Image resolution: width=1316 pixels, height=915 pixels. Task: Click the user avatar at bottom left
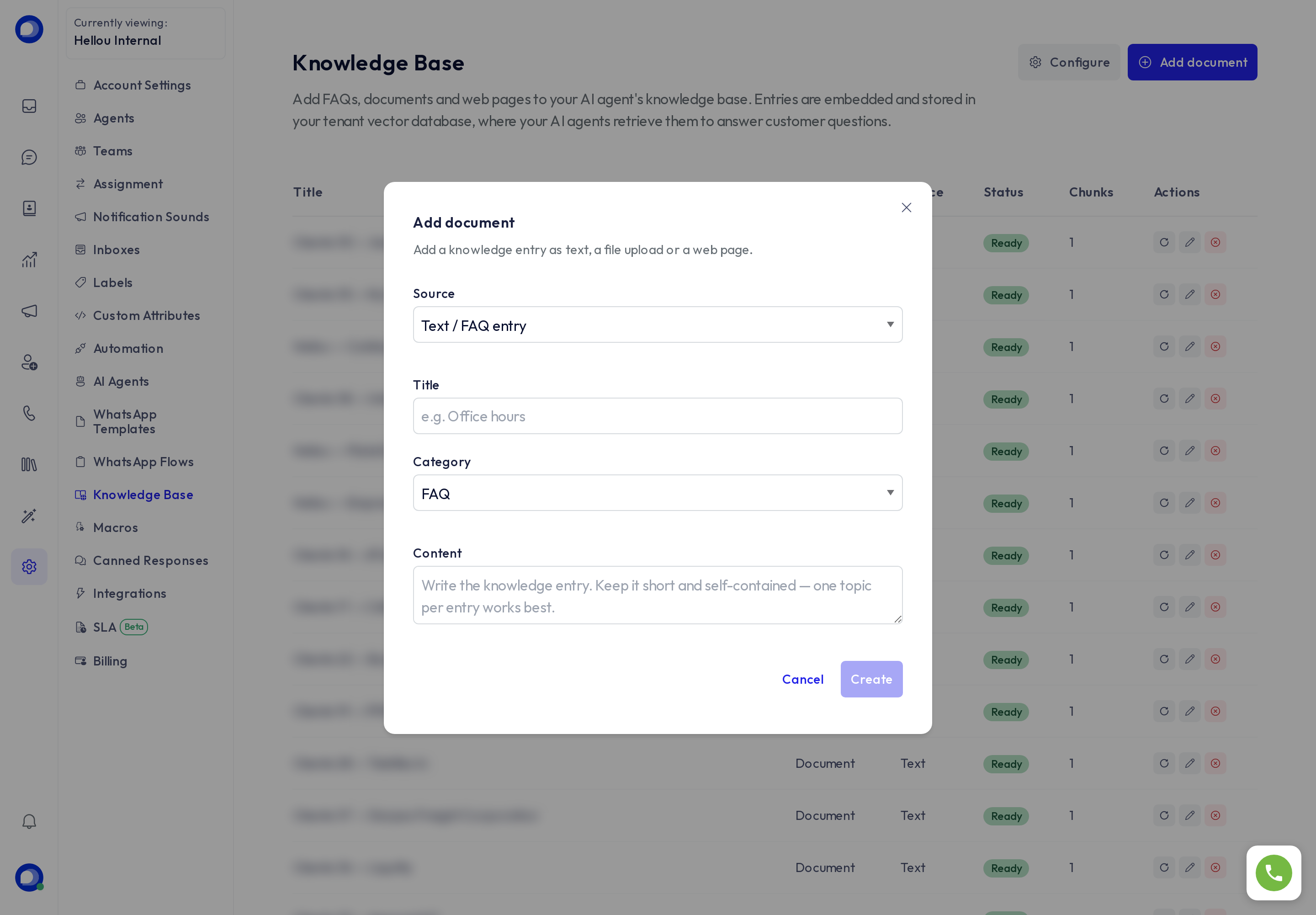pyautogui.click(x=29, y=877)
